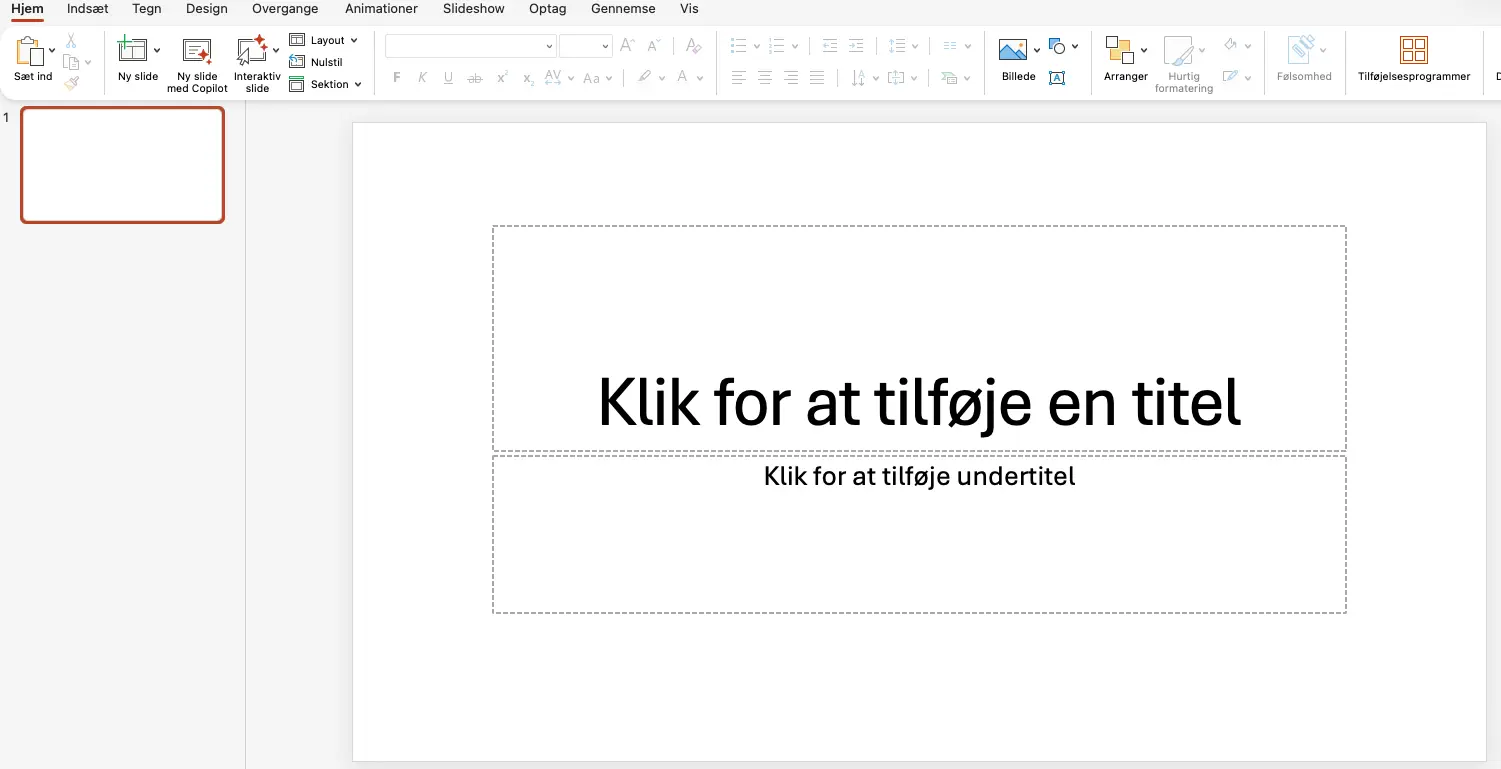Click the copy icon beside Sæt ind
The image size is (1501, 769).
point(71,62)
